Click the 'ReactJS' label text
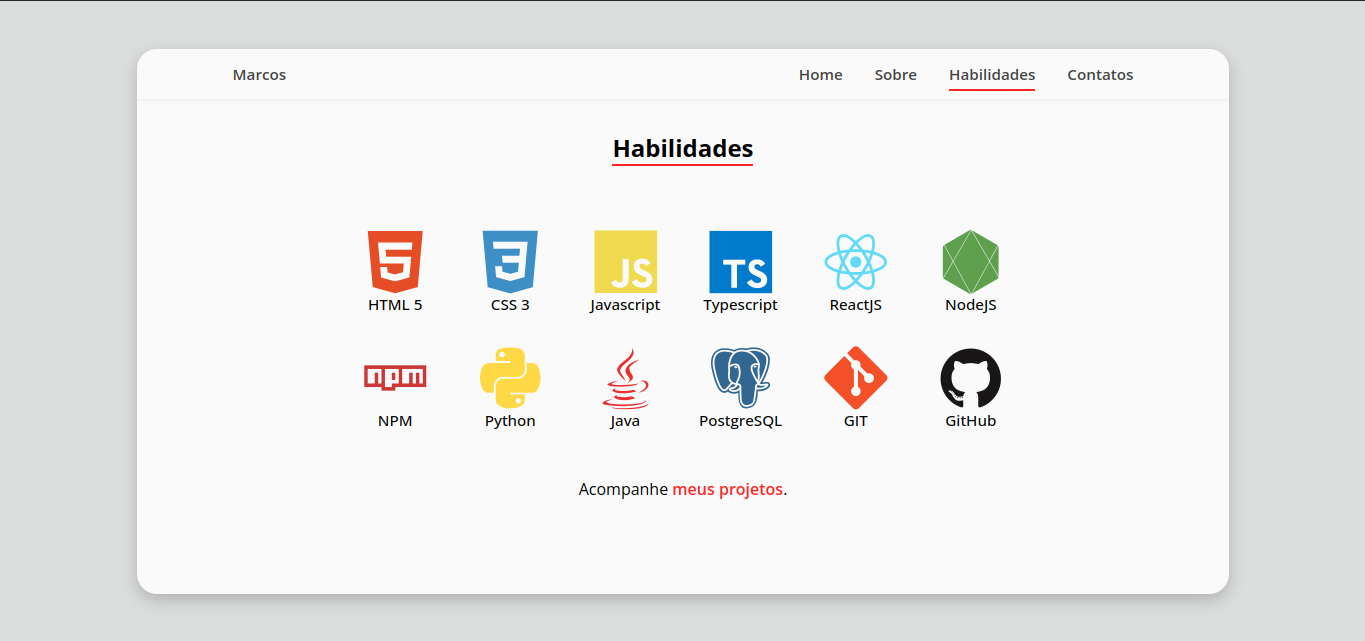1365x641 pixels. tap(856, 305)
